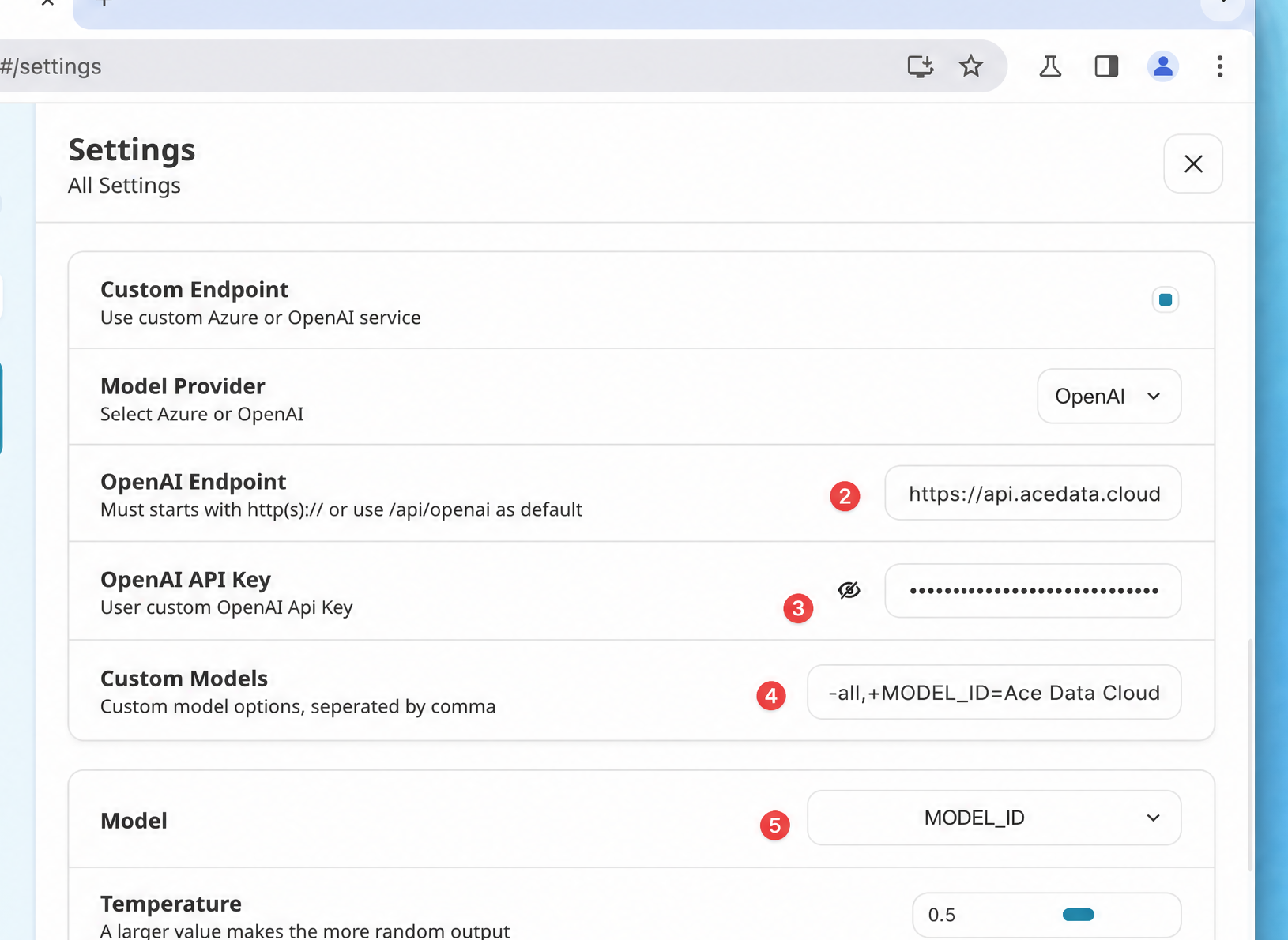Open the Model Provider OpenAI dropdown
Viewport: 1288px width, 940px height.
coord(1109,396)
